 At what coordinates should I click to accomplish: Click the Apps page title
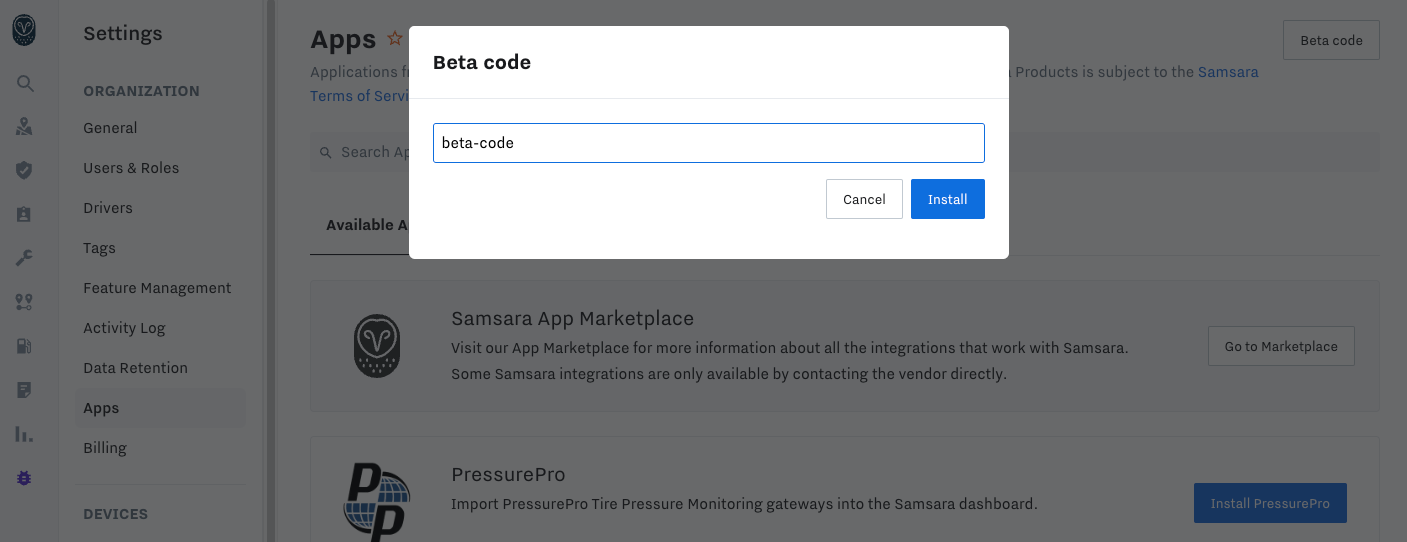[343, 39]
